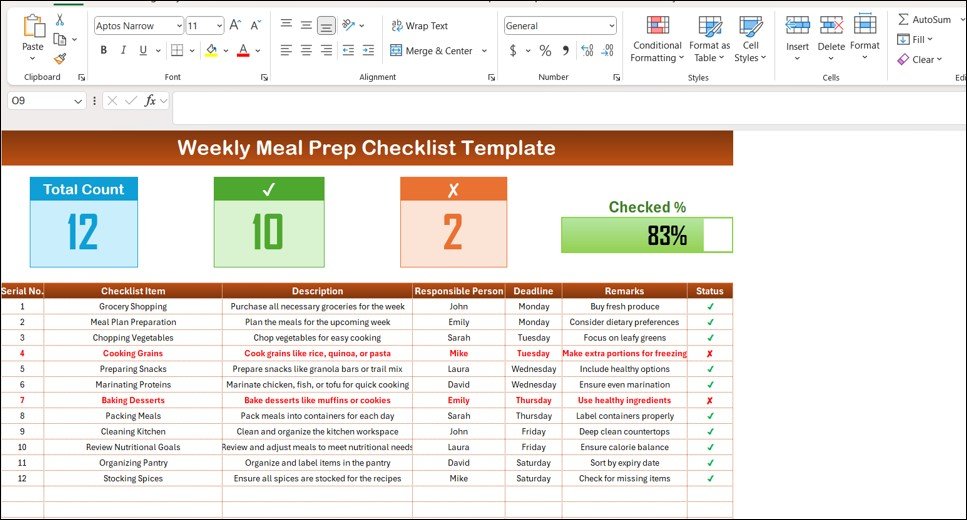Screen dimensions: 967x520
Task: Select the Responsible Person column header
Action: 458,291
